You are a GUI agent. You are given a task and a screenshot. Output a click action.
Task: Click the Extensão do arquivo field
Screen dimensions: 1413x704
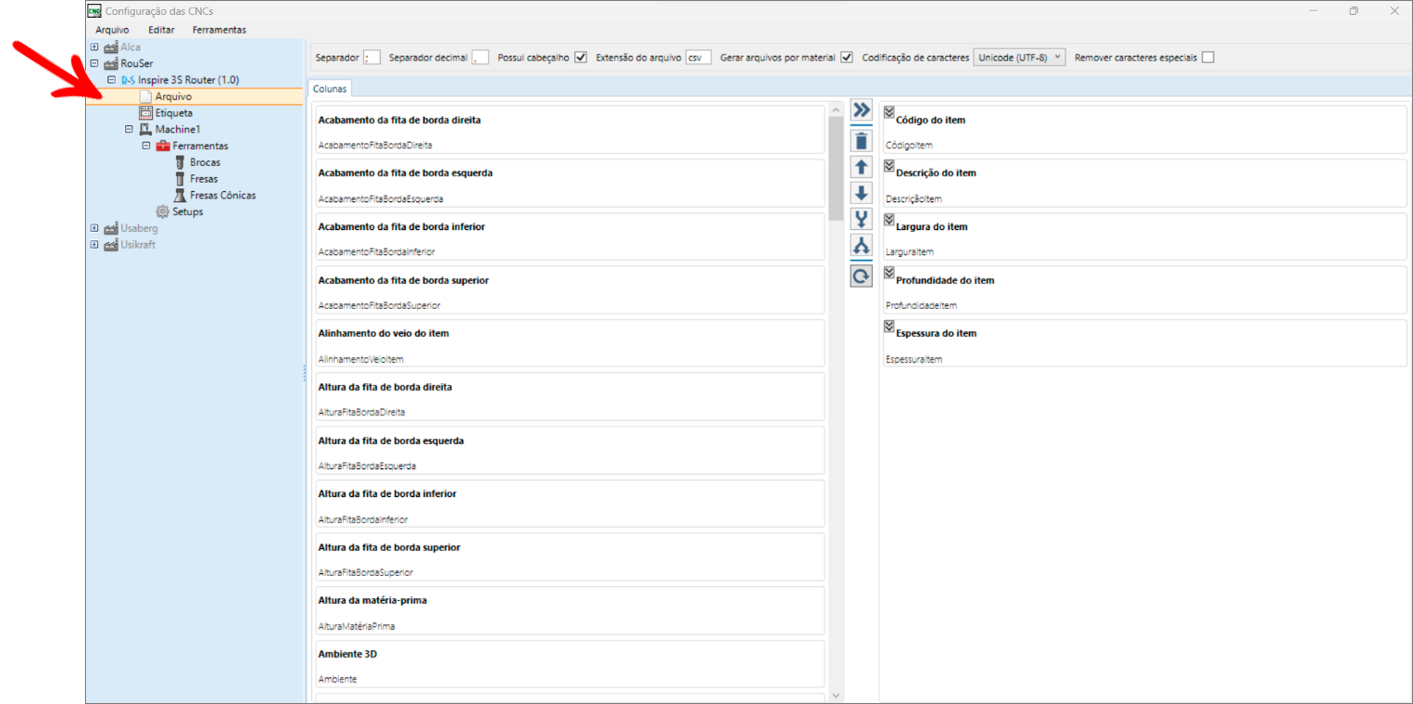click(698, 57)
